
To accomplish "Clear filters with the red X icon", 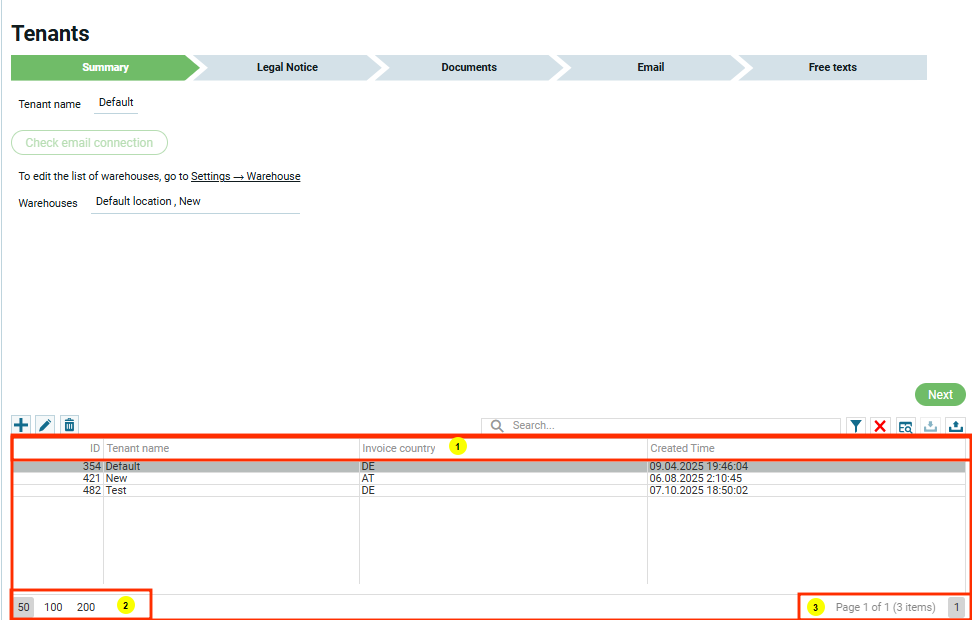I will tap(880, 426).
